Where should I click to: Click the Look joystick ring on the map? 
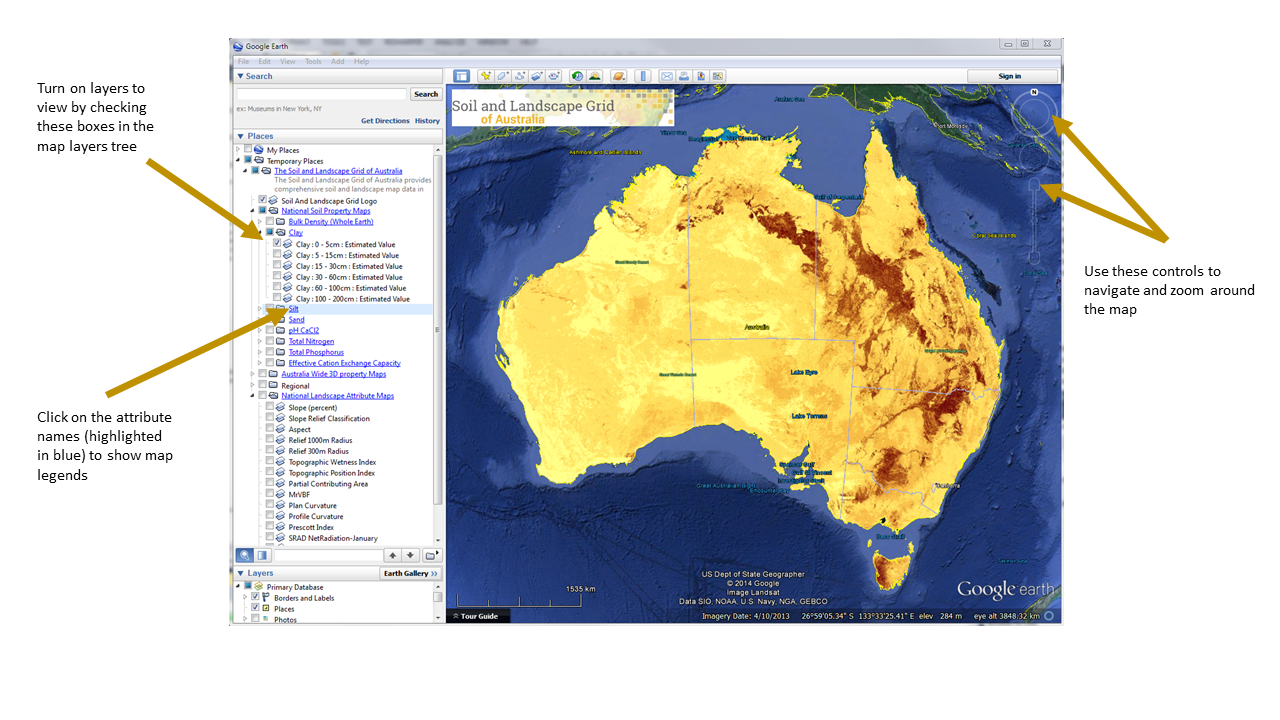click(1035, 116)
